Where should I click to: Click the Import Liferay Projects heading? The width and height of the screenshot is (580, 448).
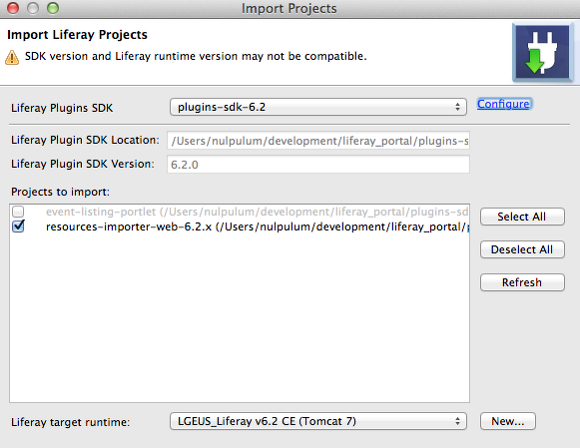pos(77,35)
